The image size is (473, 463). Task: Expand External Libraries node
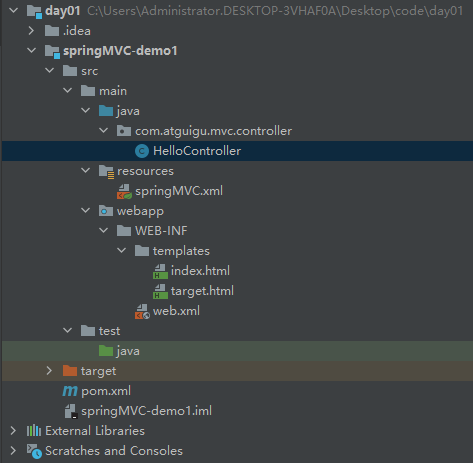(13, 431)
